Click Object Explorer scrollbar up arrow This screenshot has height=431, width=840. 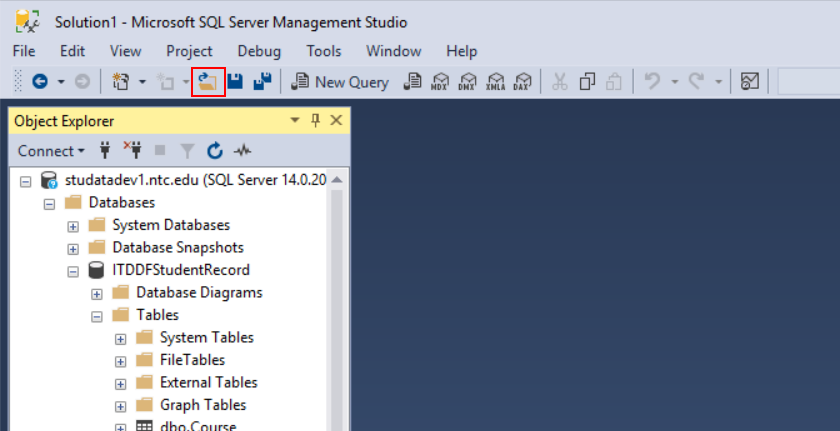(336, 180)
